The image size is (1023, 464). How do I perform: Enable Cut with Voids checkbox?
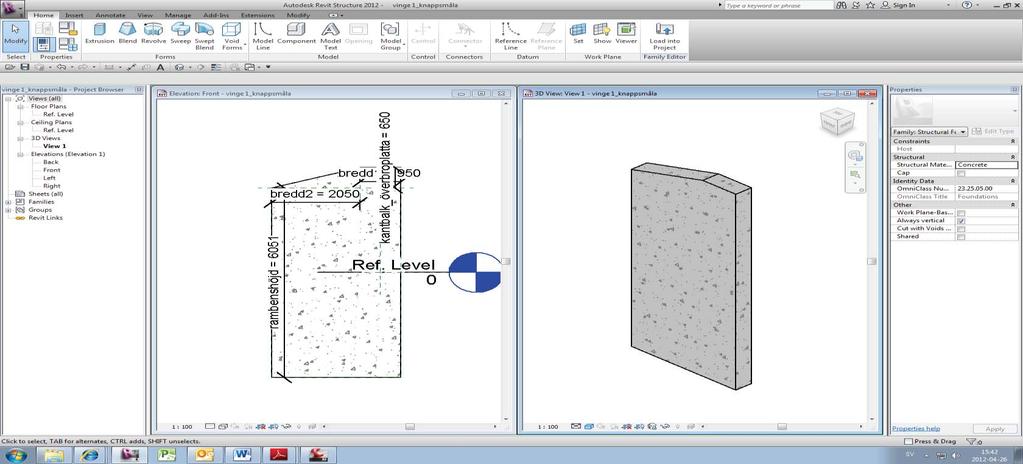click(960, 228)
